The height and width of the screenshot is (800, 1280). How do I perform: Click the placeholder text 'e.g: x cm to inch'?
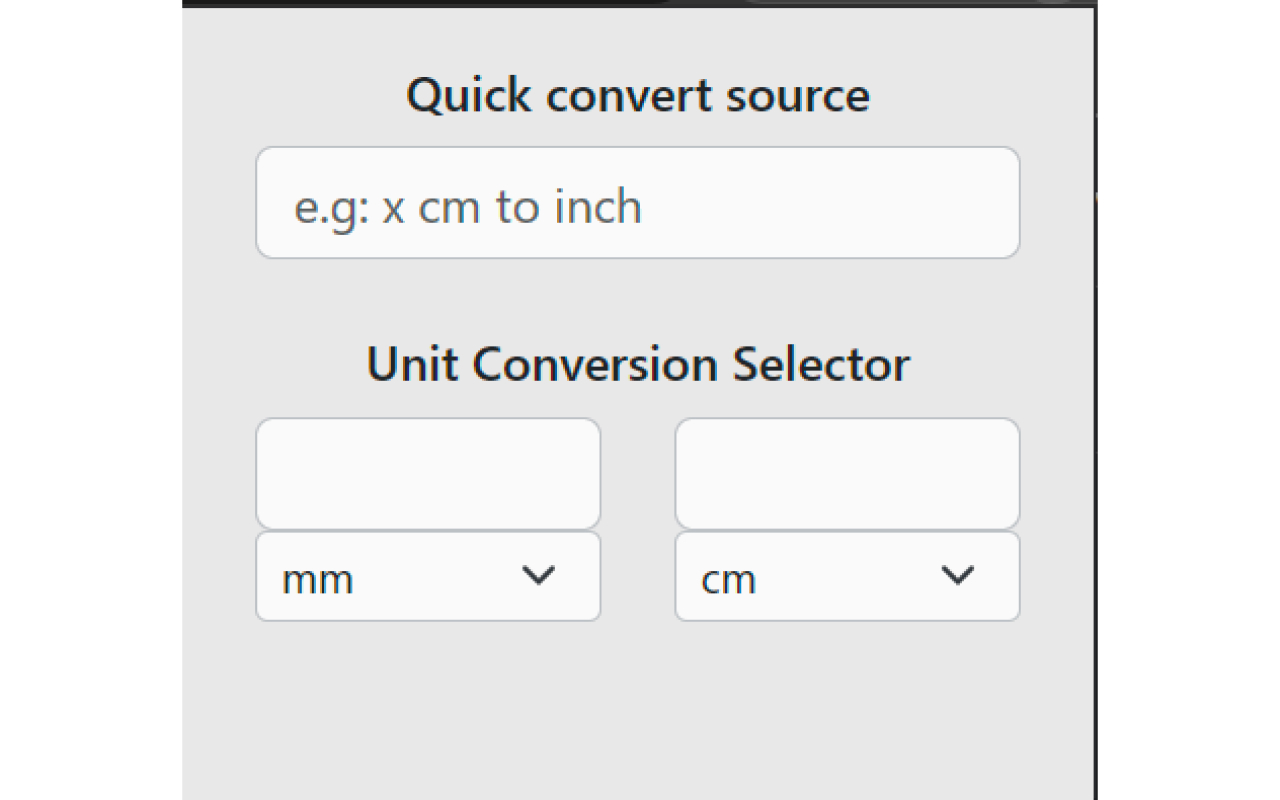(x=468, y=206)
